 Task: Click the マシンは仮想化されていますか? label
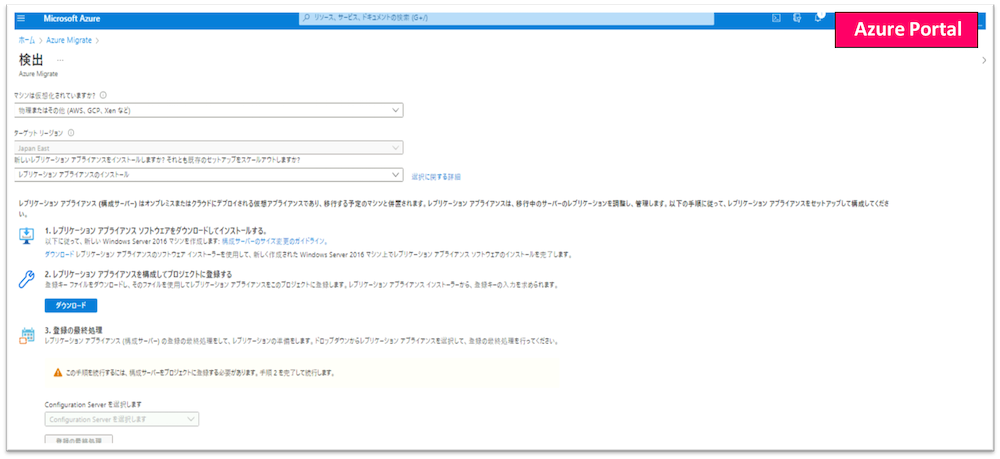coord(55,94)
